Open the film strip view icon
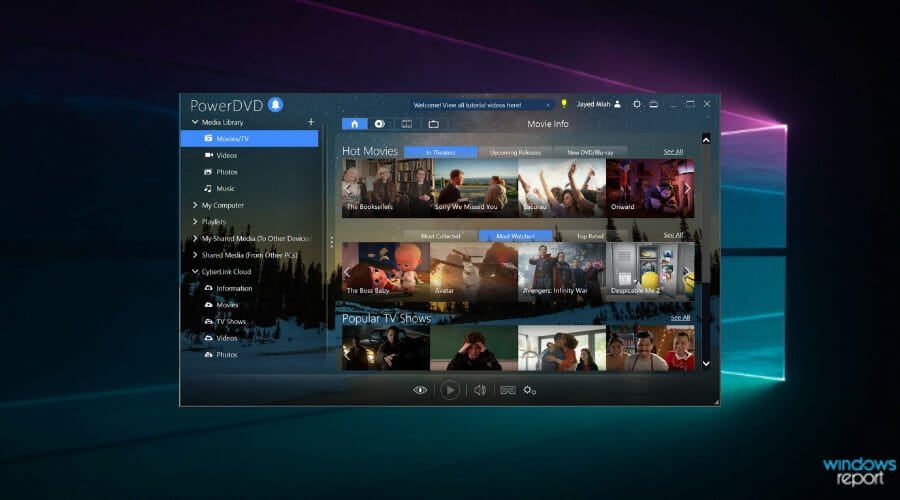The width and height of the screenshot is (900, 500). pyautogui.click(x=406, y=124)
